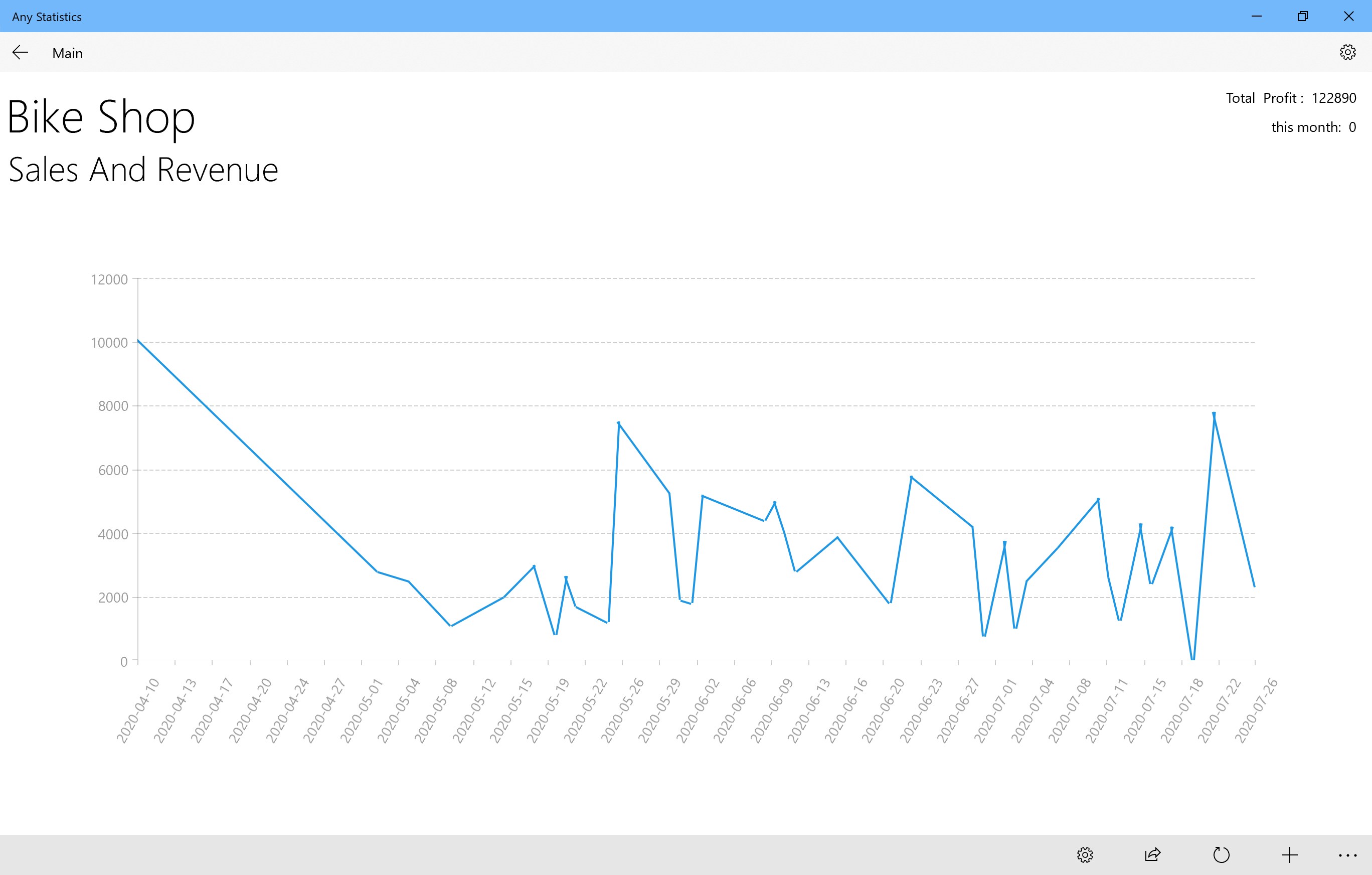Viewport: 1372px width, 875px height.
Task: Add a new entry with the plus icon
Action: click(1289, 854)
